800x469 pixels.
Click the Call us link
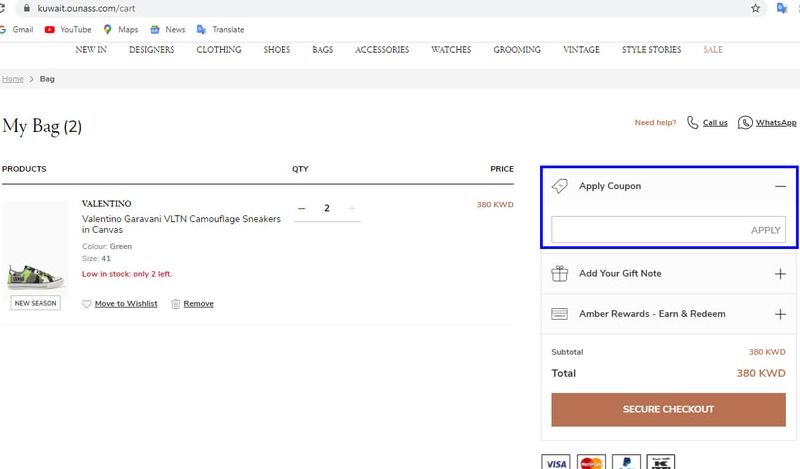coord(715,122)
